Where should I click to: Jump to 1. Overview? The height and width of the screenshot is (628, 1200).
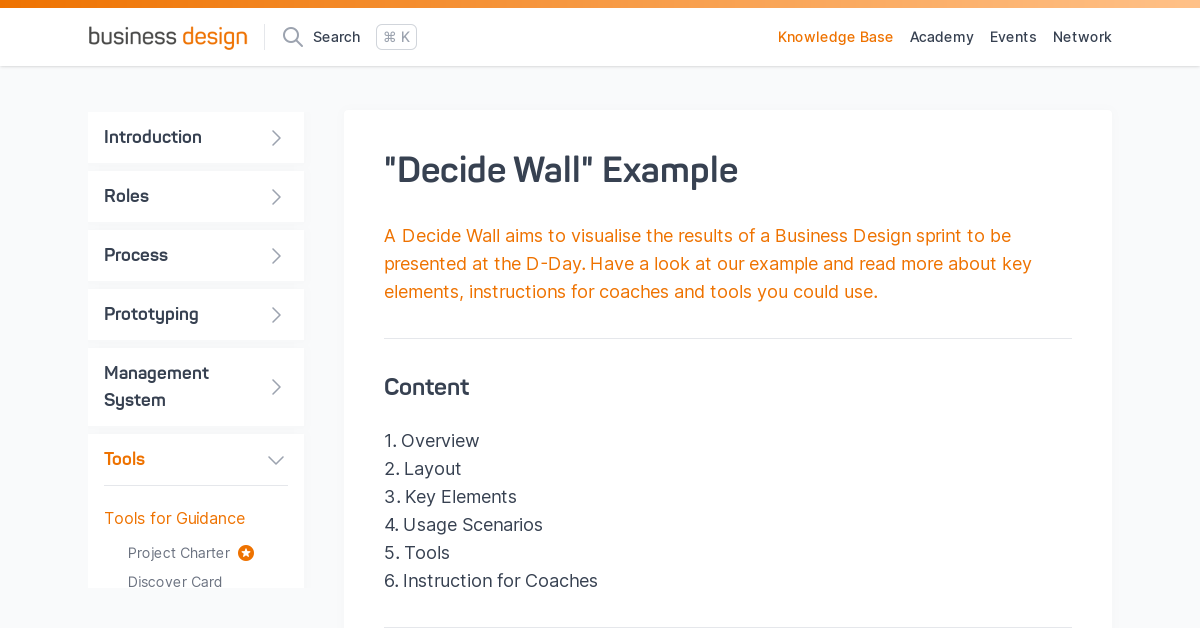(432, 441)
